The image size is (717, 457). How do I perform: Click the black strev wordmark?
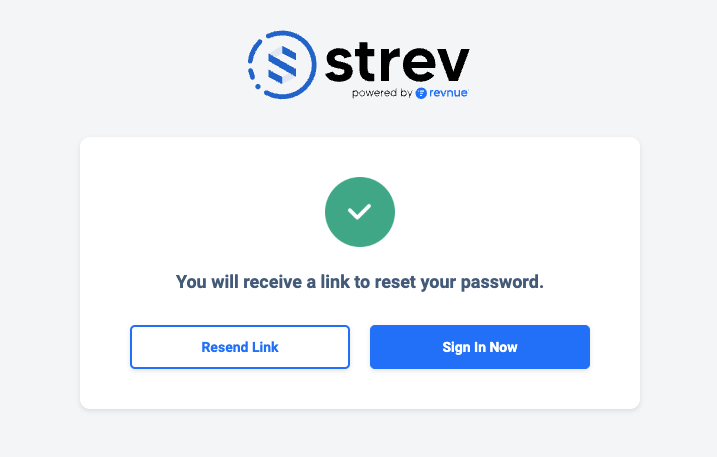pos(397,62)
